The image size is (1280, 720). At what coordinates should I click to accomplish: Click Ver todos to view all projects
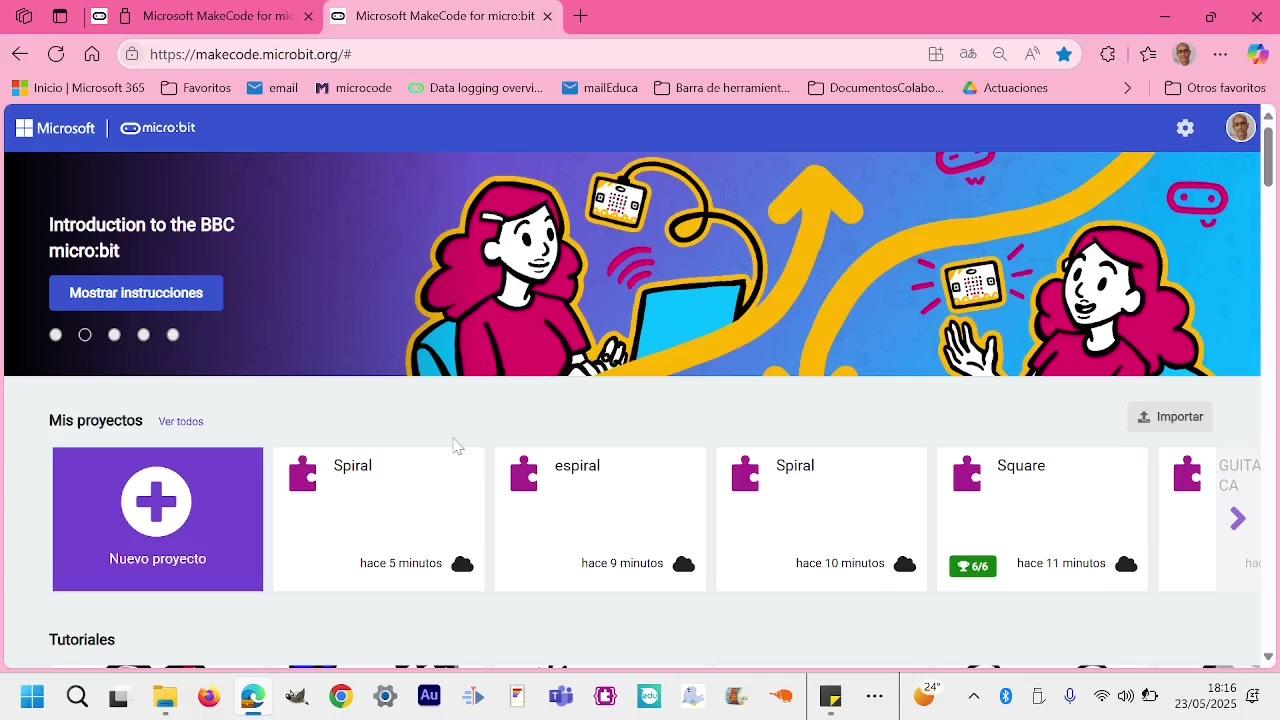point(181,422)
